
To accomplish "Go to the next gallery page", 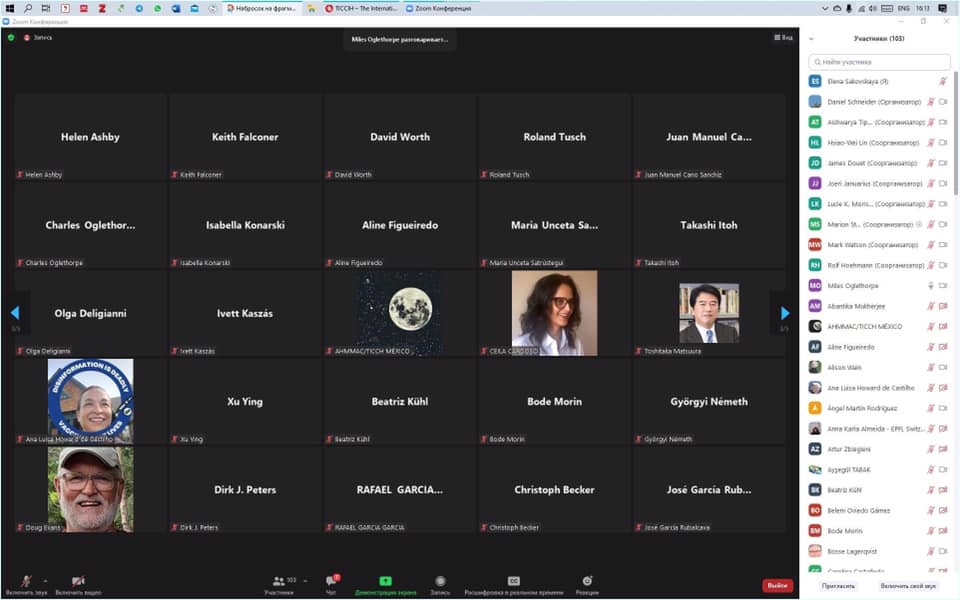I will (785, 313).
